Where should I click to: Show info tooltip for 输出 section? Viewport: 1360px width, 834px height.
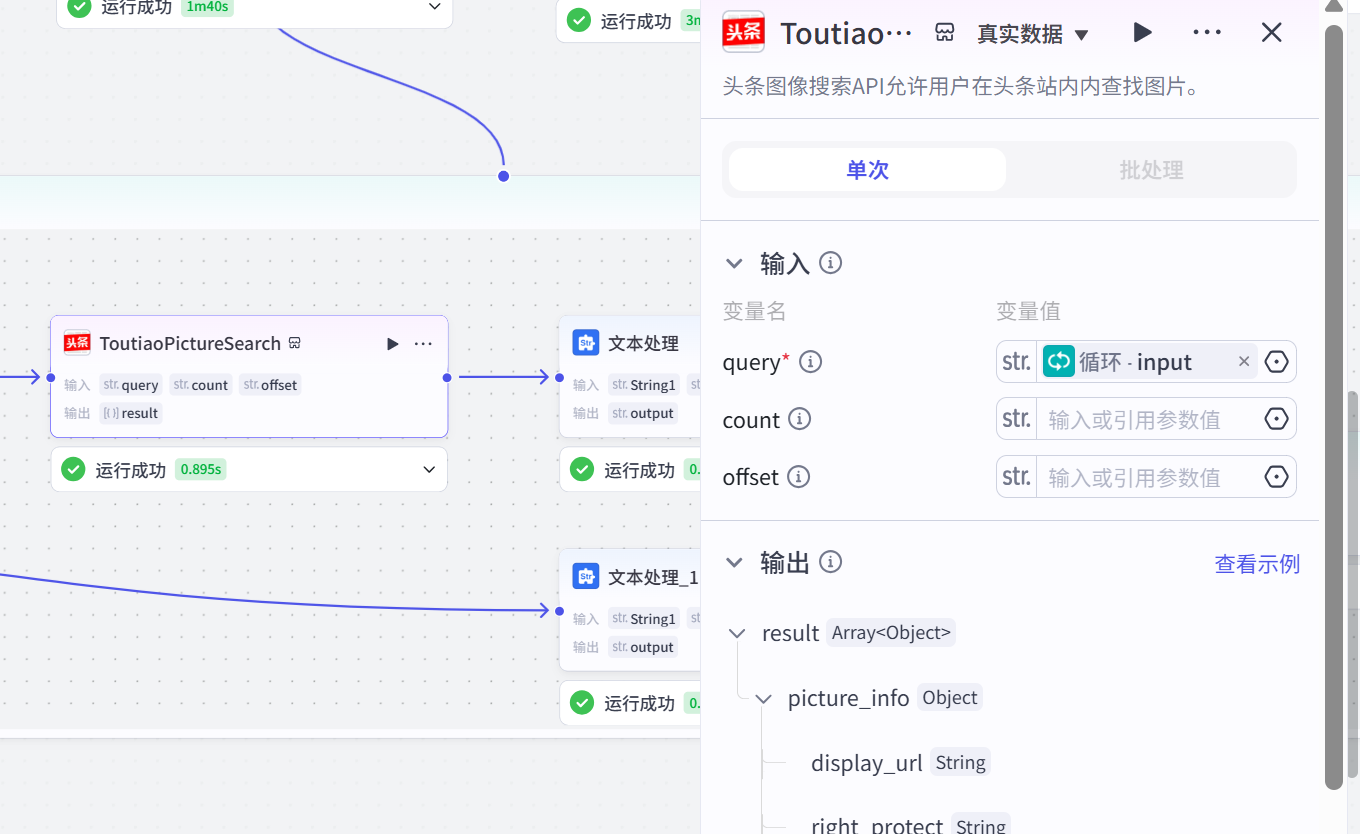pos(830,562)
